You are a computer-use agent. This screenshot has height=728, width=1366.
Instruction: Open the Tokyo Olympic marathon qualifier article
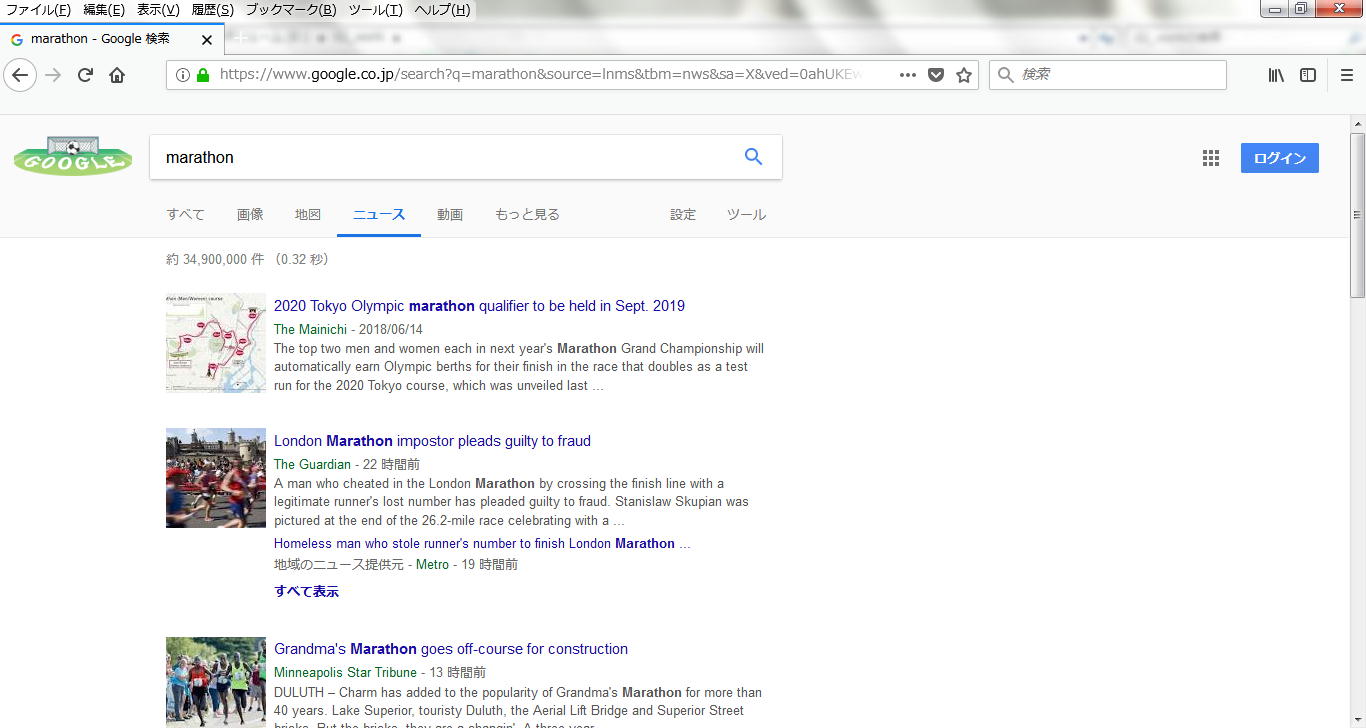point(479,306)
